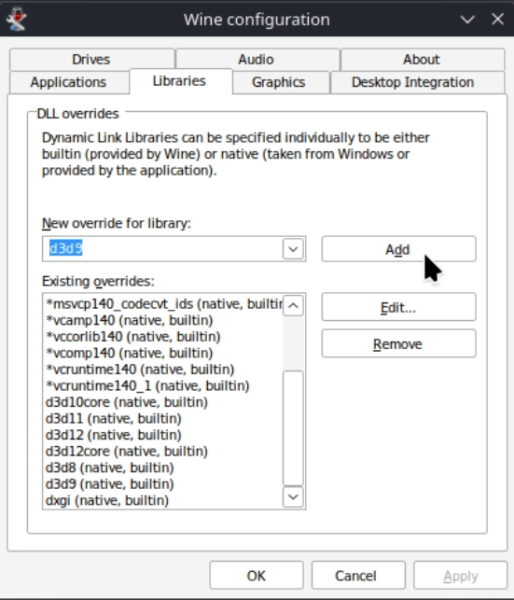The height and width of the screenshot is (600, 514).
Task: Select *vcamp140 (native, builtin) entry
Action: [x=163, y=320]
